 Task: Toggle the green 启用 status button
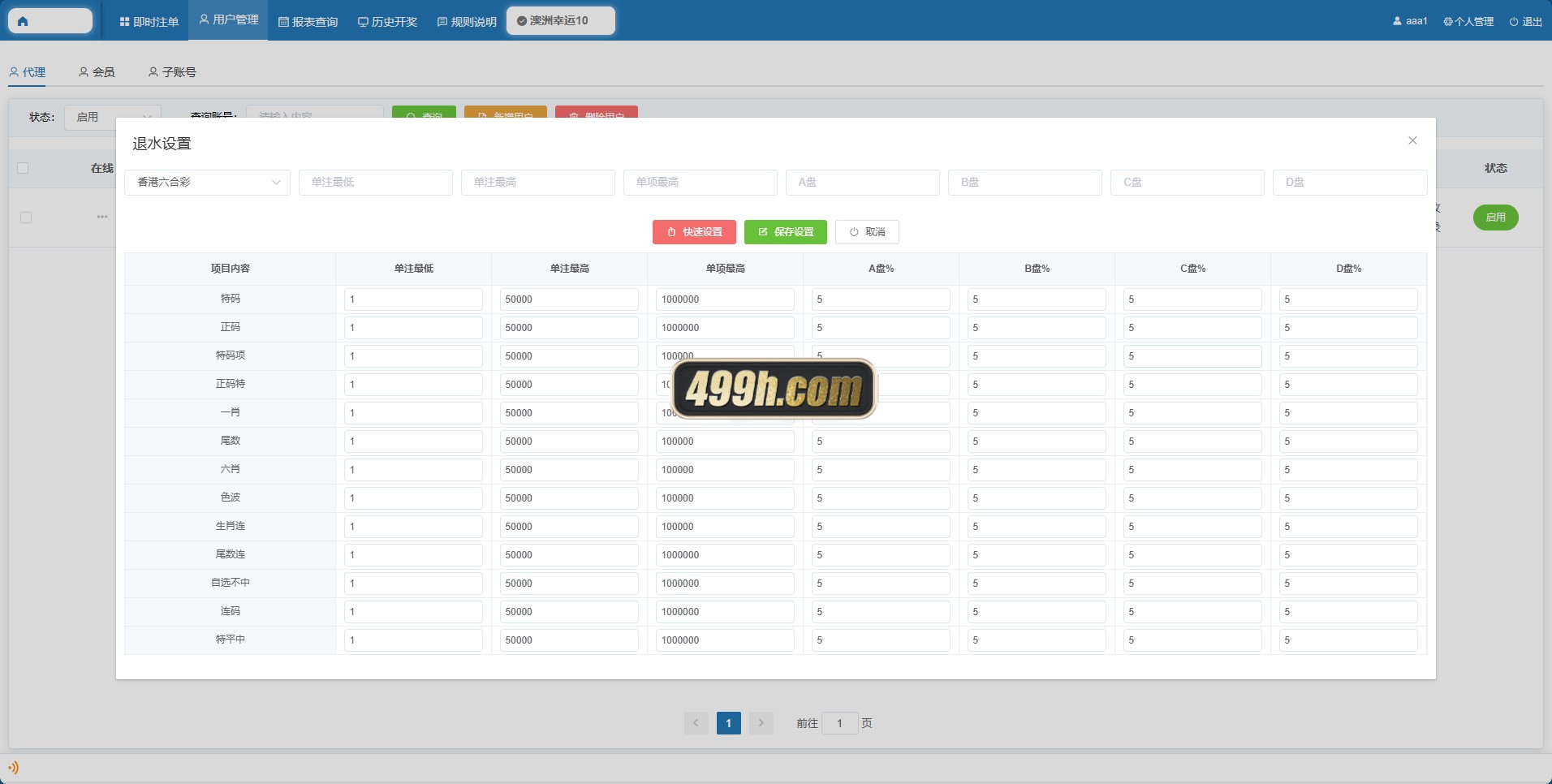(1495, 218)
